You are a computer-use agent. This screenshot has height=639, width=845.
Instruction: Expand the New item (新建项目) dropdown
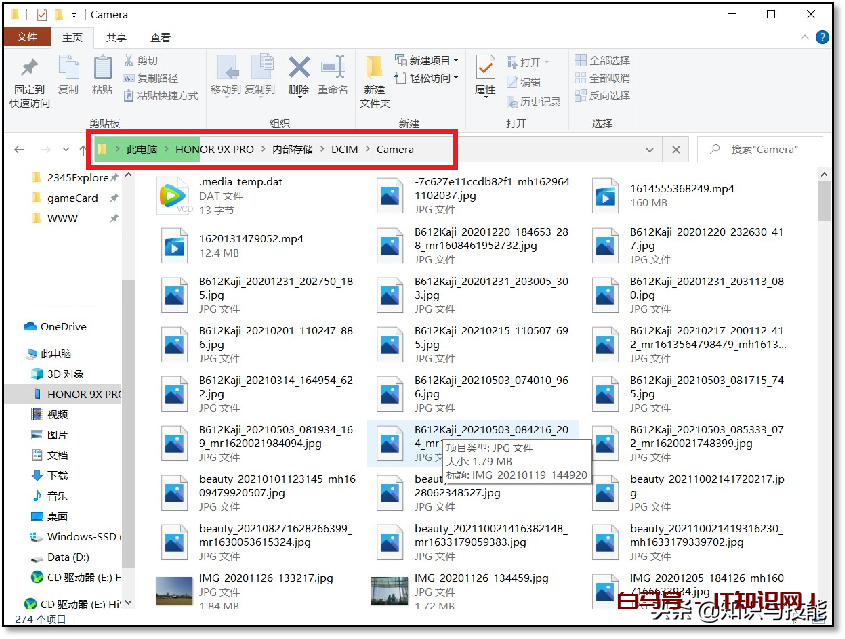(x=428, y=60)
